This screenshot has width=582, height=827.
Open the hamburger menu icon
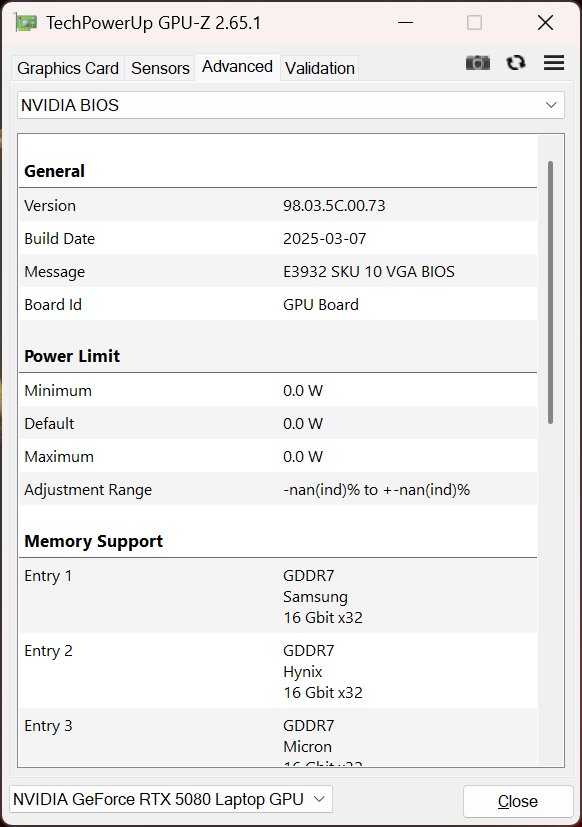click(554, 63)
